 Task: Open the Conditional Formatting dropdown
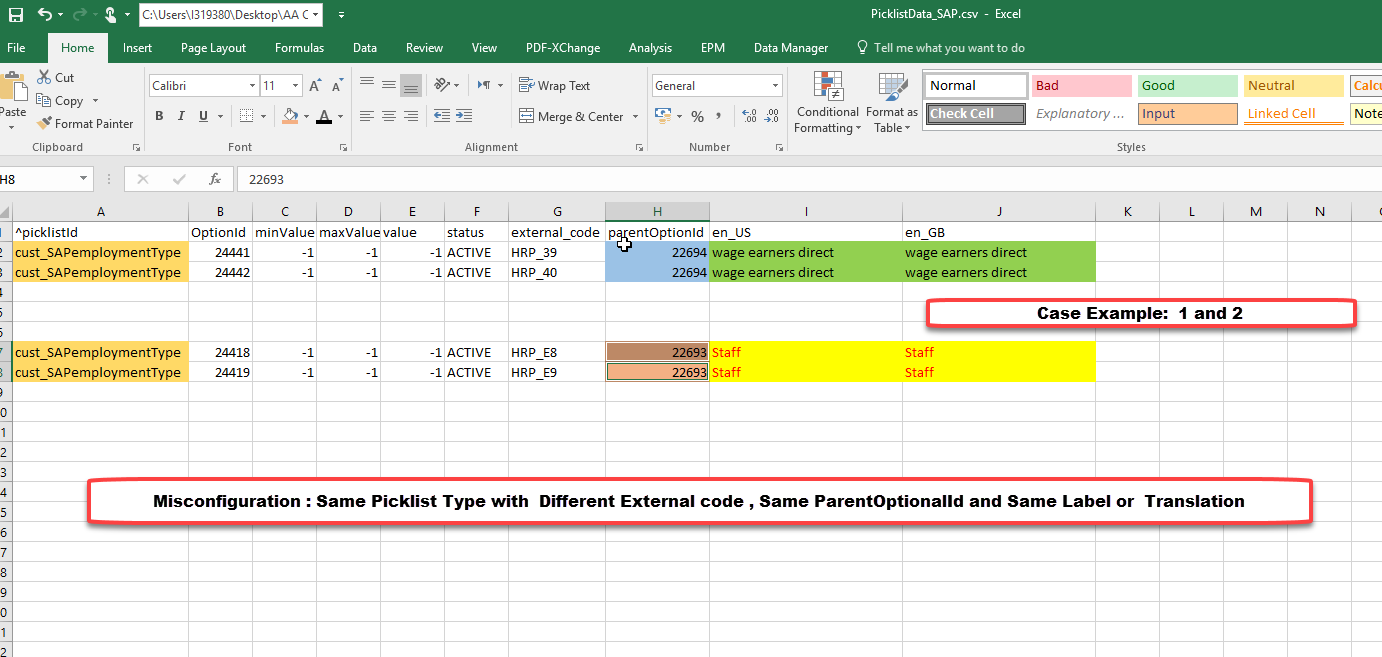point(827,103)
